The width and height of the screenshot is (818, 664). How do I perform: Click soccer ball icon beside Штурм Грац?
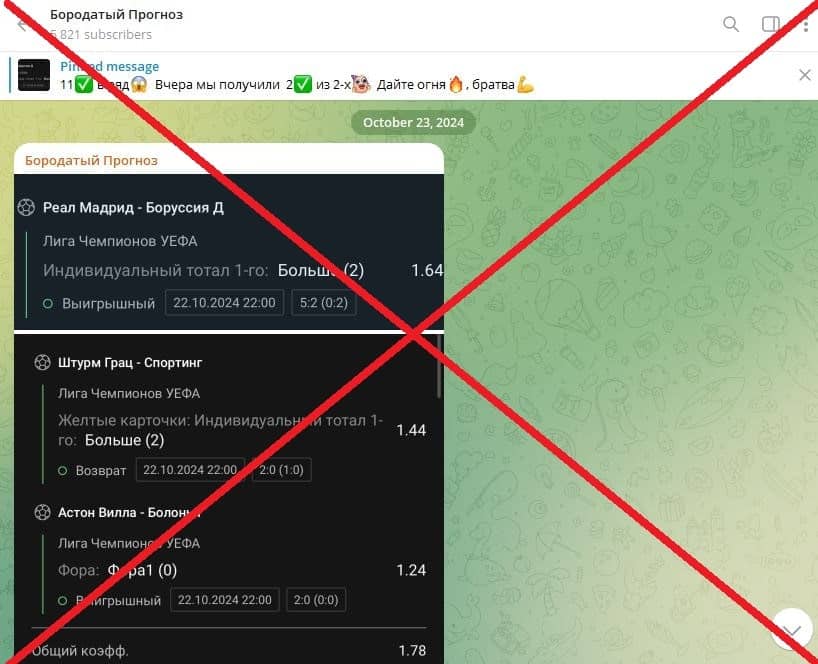(x=42, y=362)
